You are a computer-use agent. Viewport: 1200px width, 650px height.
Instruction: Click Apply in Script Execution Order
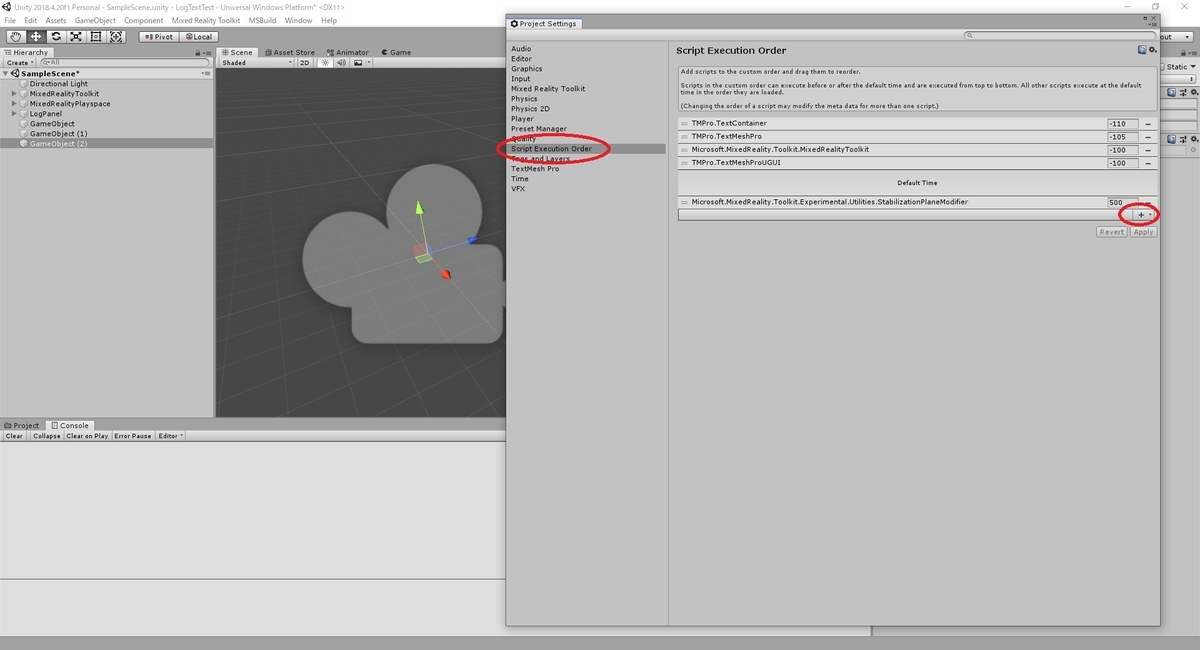[x=1143, y=231]
